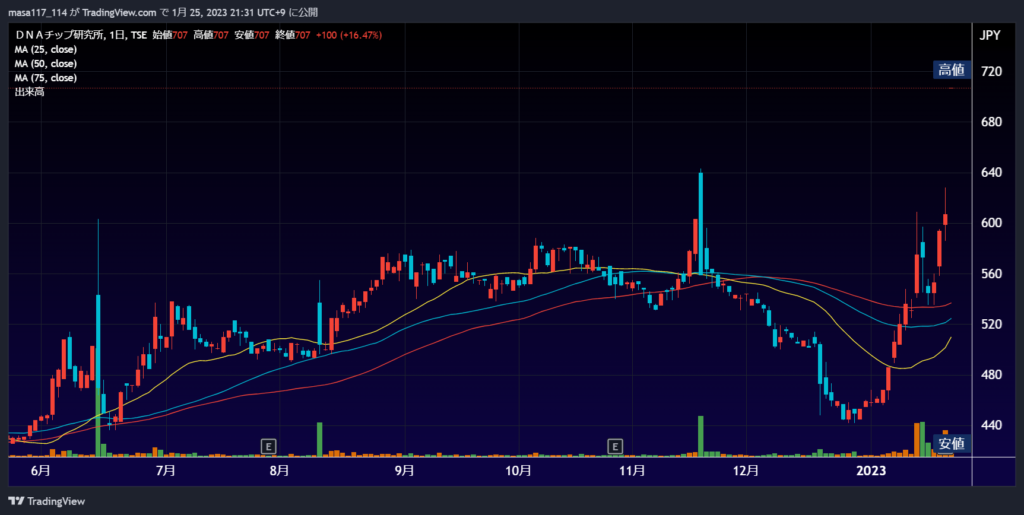The width and height of the screenshot is (1024, 515).
Task: Click the 6月 time axis label
Action: 40,471
